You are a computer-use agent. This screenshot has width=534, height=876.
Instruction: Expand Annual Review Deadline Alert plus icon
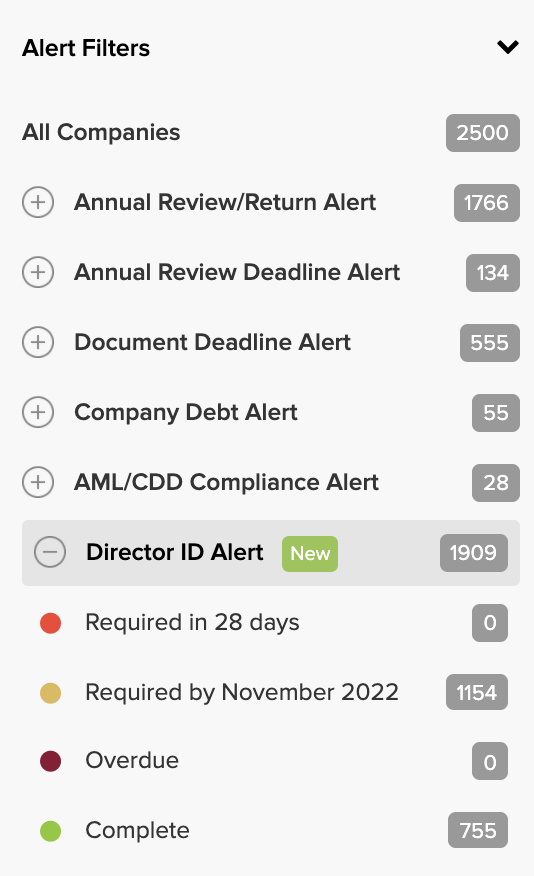[38, 272]
